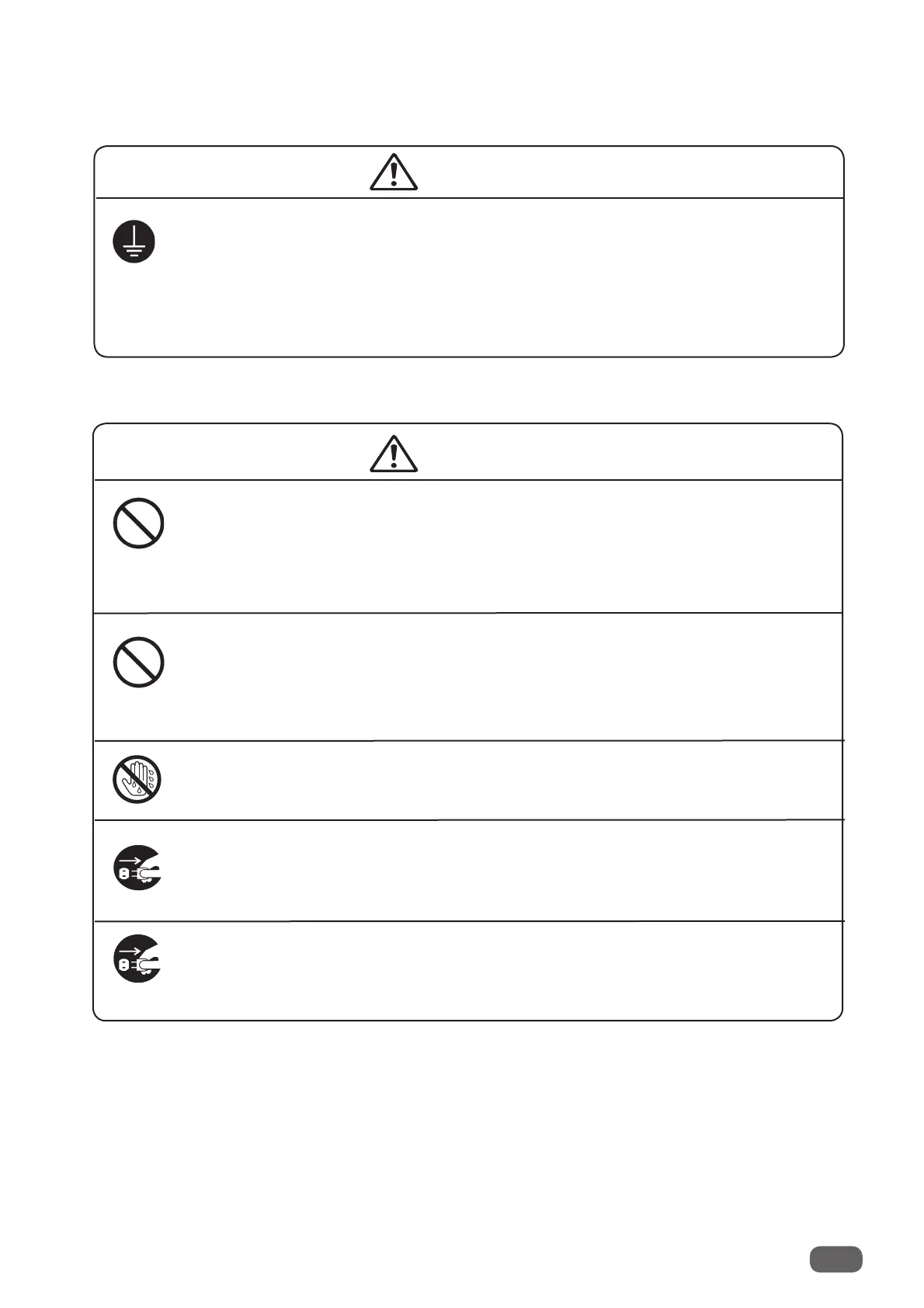Click the blank margin above the upper box
The width and height of the screenshot is (924, 1308).
click(468, 72)
